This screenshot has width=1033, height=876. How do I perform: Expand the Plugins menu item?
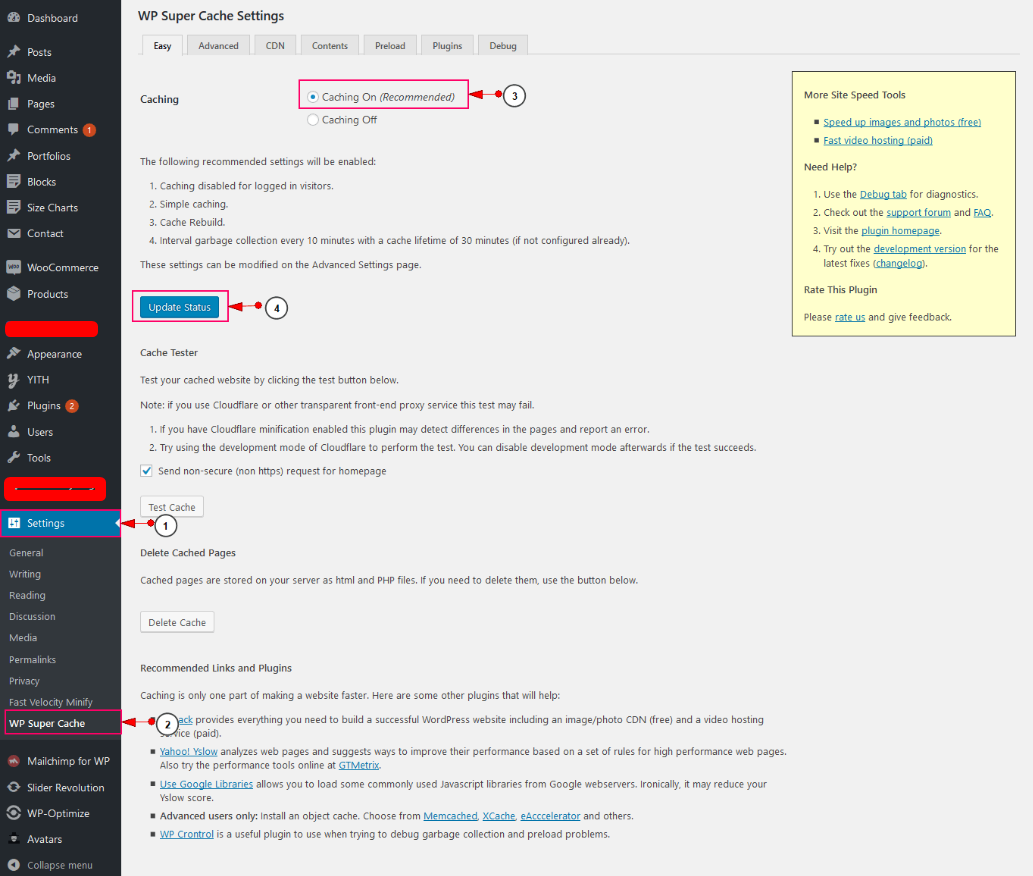(44, 406)
